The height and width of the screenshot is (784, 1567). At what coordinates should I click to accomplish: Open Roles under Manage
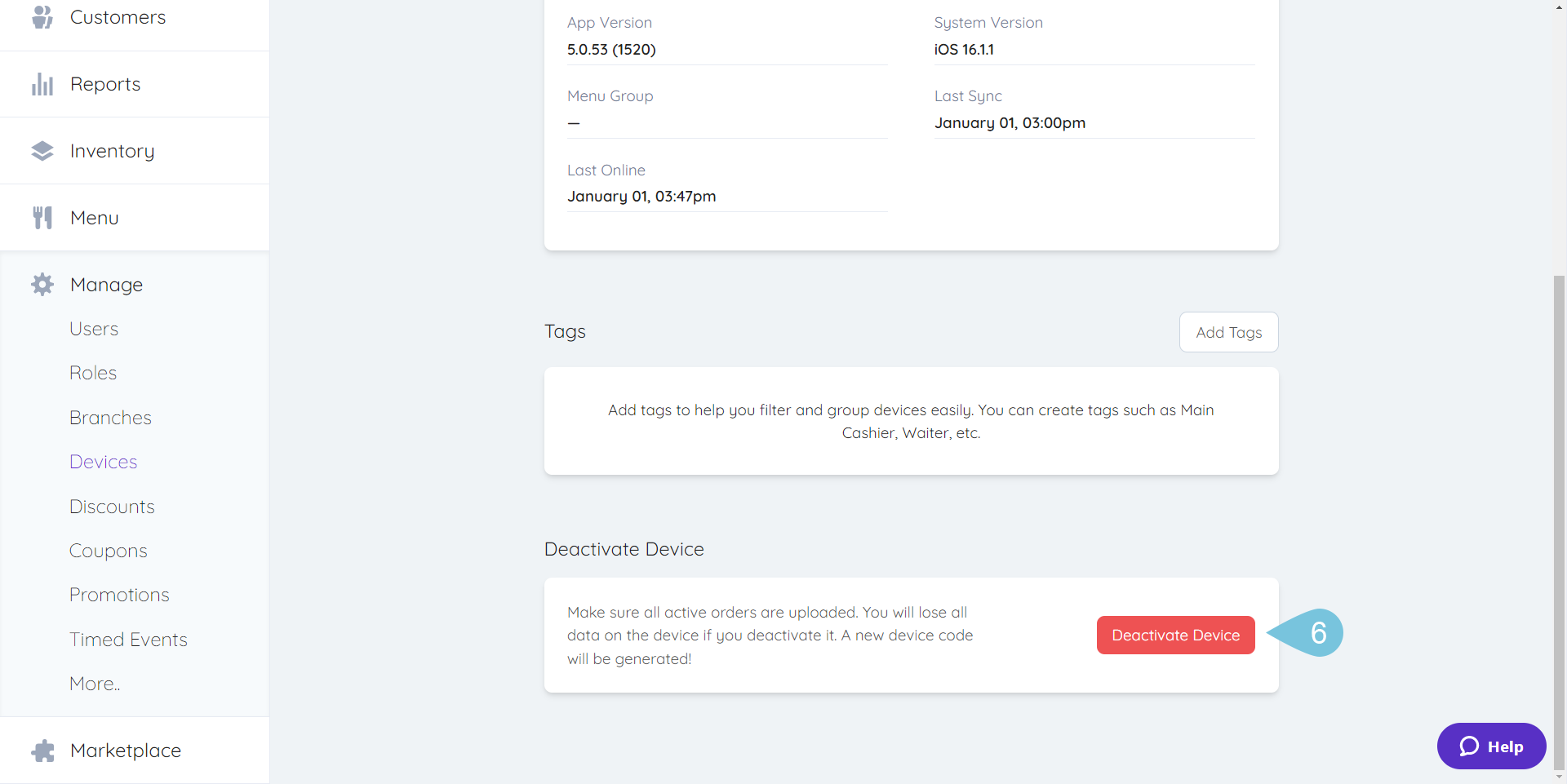(x=93, y=373)
